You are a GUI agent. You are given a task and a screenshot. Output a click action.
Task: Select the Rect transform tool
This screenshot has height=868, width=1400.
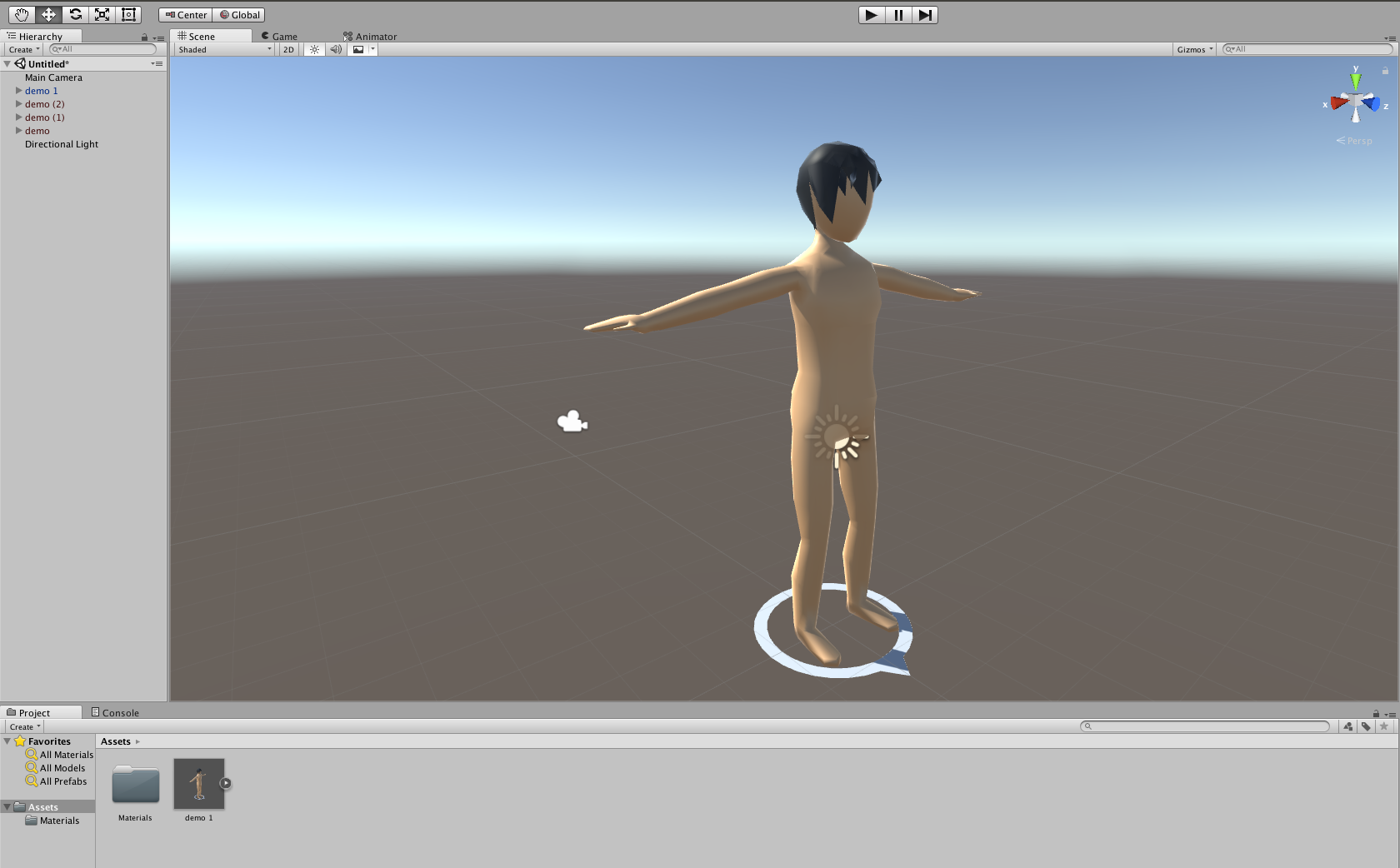pyautogui.click(x=128, y=15)
